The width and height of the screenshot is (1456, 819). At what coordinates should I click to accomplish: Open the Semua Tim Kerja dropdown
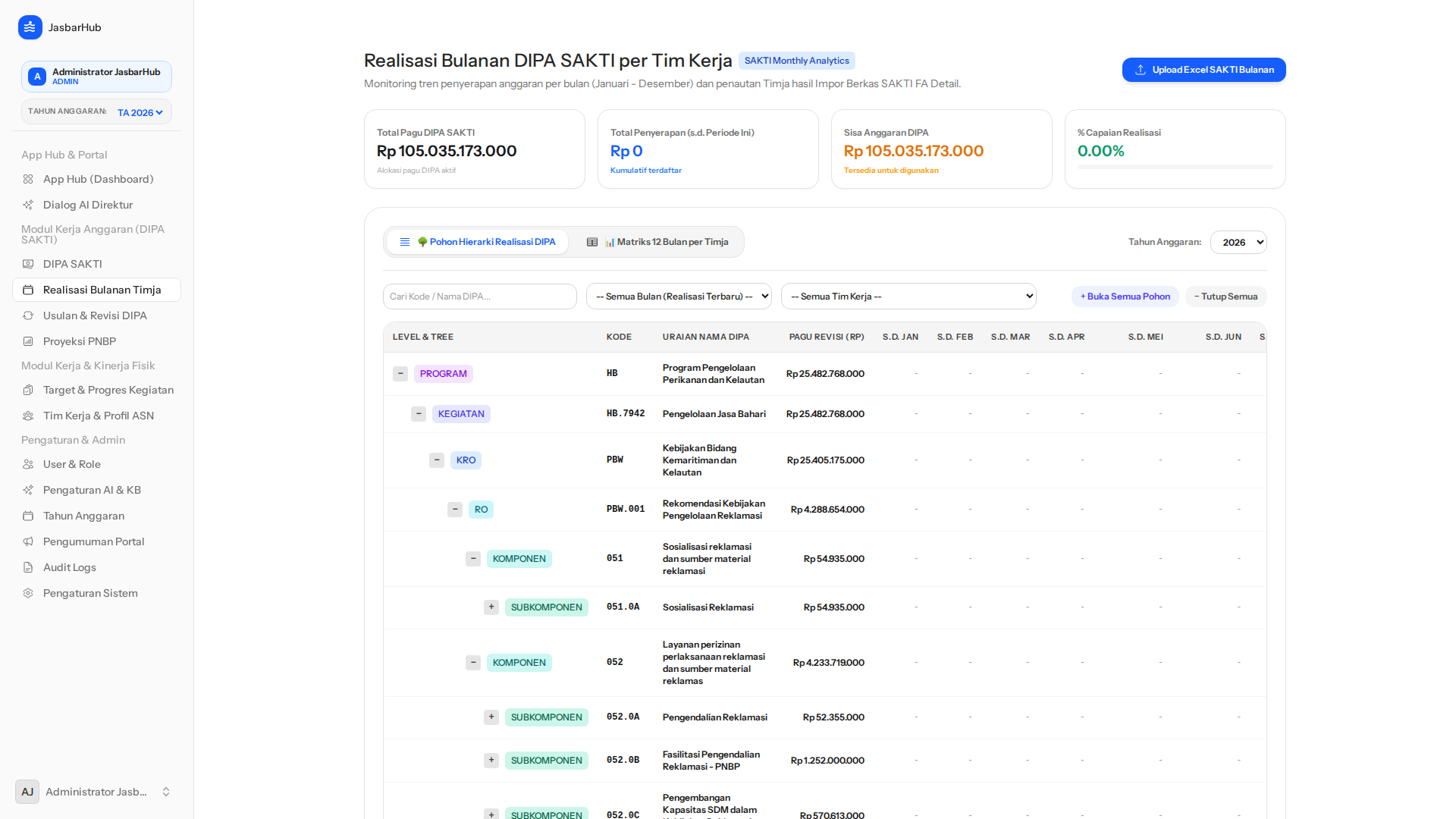(908, 297)
